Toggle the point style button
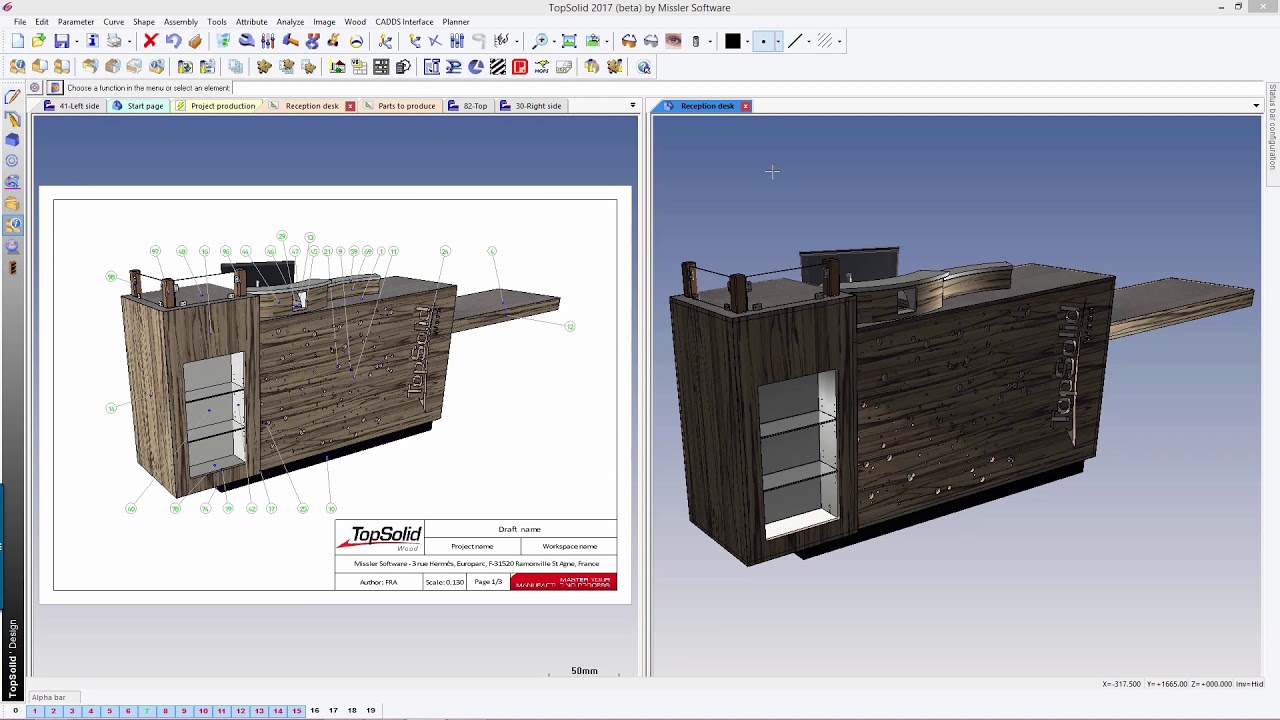Viewport: 1280px width, 720px height. click(763, 41)
